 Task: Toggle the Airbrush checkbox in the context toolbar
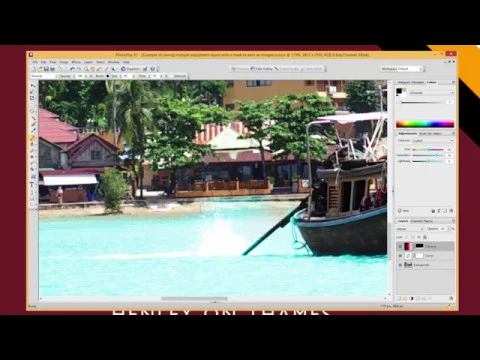pyautogui.click(x=172, y=76)
